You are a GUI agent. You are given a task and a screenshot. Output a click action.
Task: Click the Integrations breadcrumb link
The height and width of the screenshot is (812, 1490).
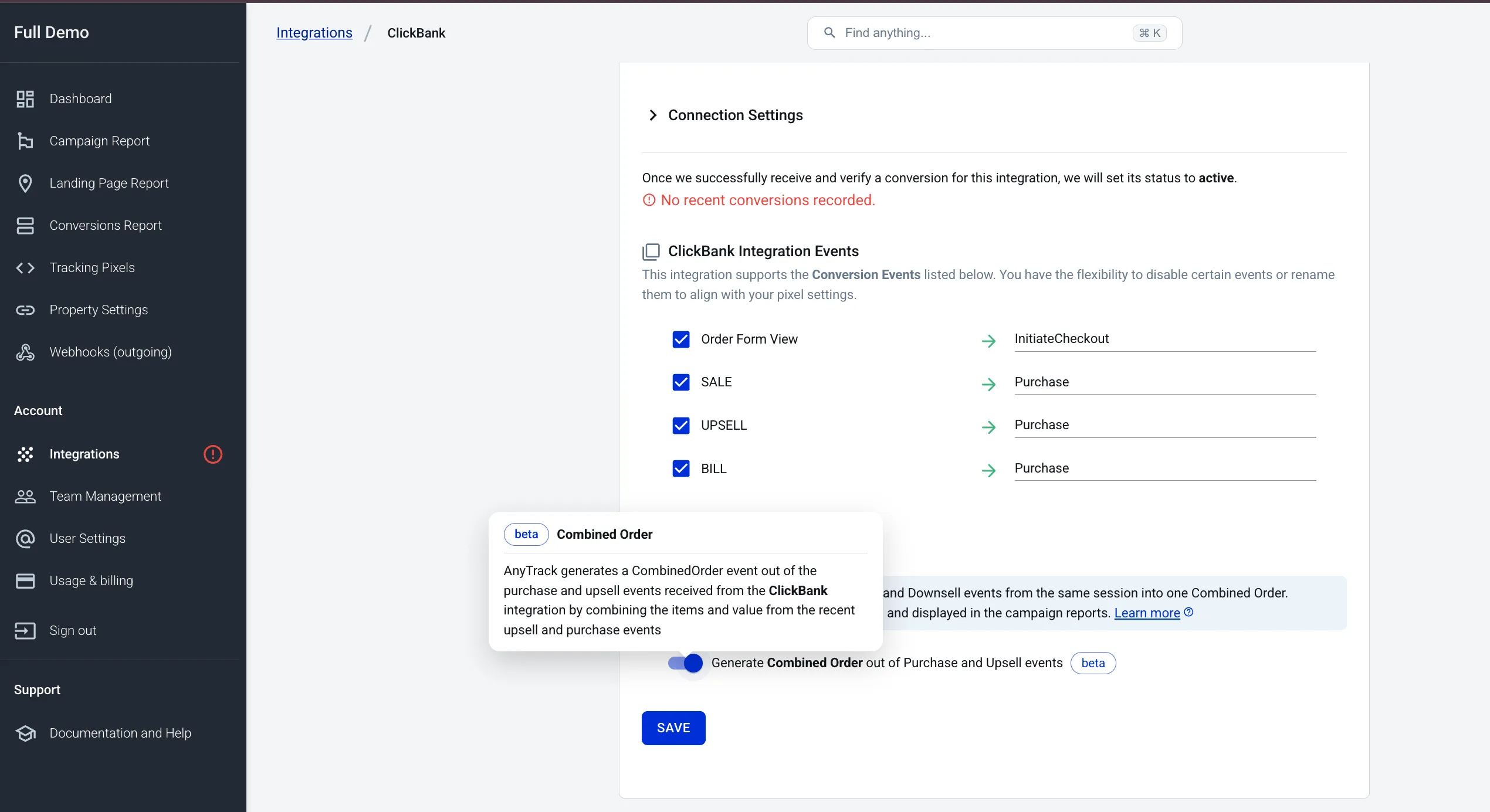click(314, 33)
